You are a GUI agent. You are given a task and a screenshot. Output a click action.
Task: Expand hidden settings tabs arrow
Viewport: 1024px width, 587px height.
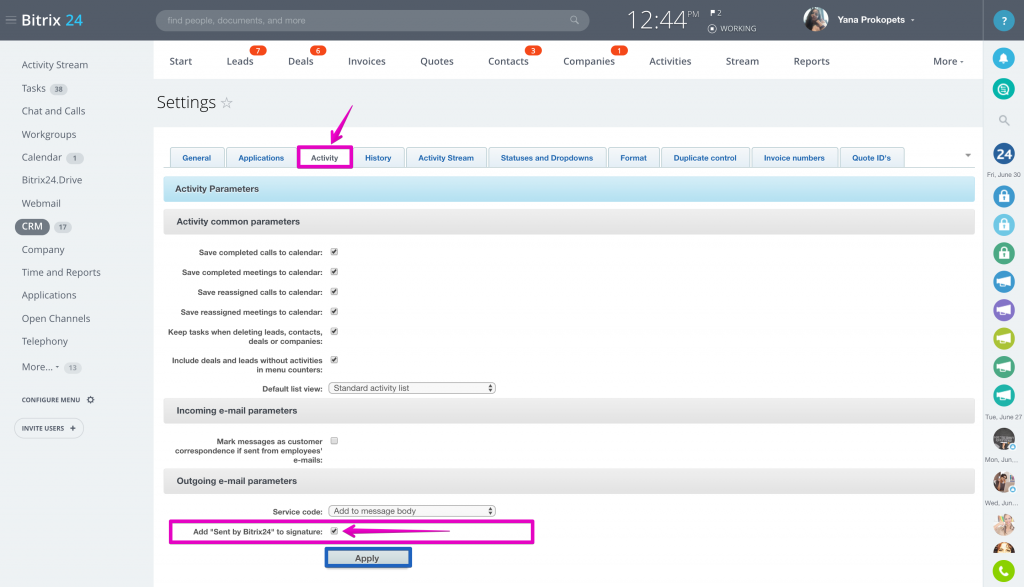point(968,155)
